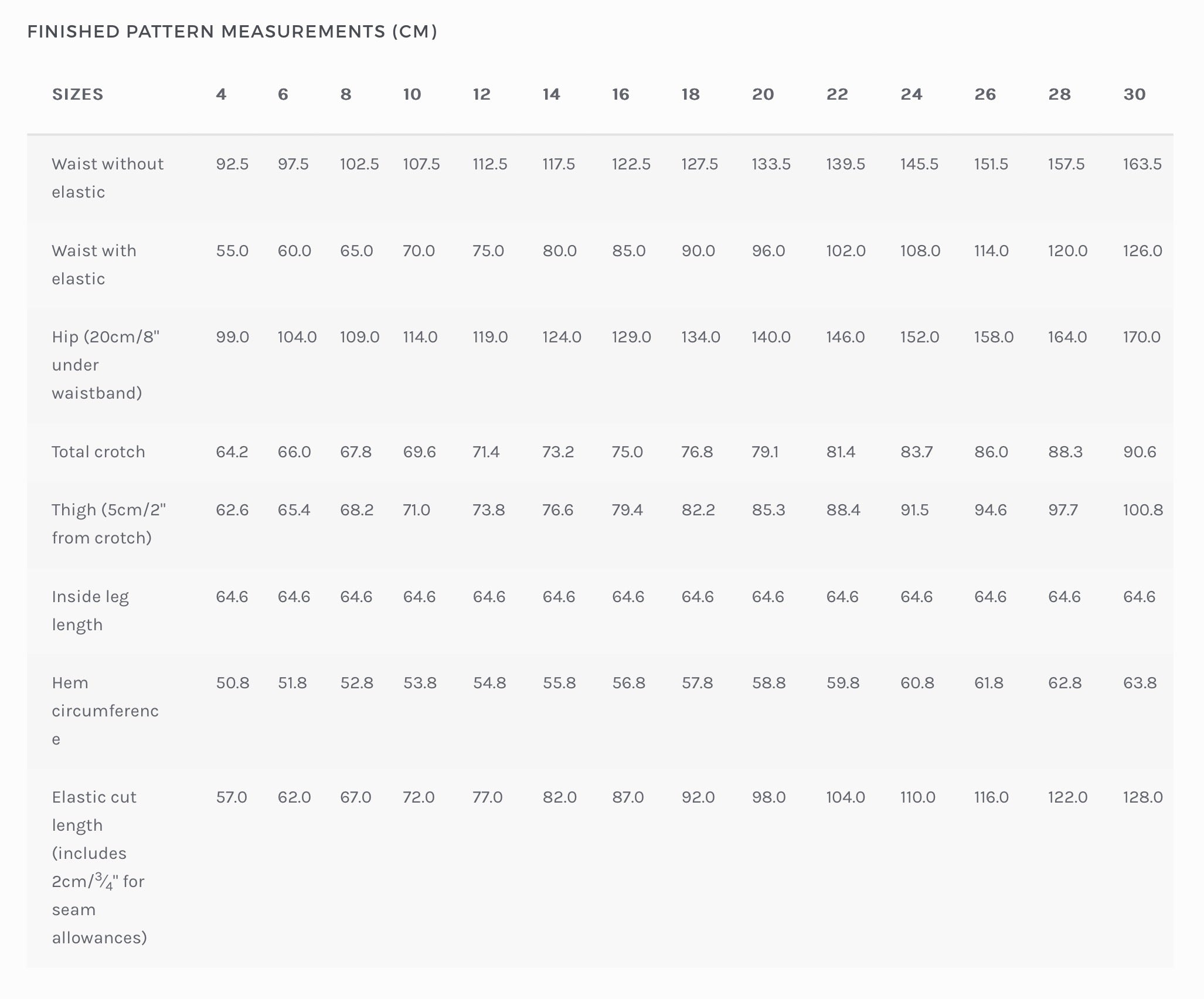
Task: Select the Hip under waistband row label
Action: 106,365
